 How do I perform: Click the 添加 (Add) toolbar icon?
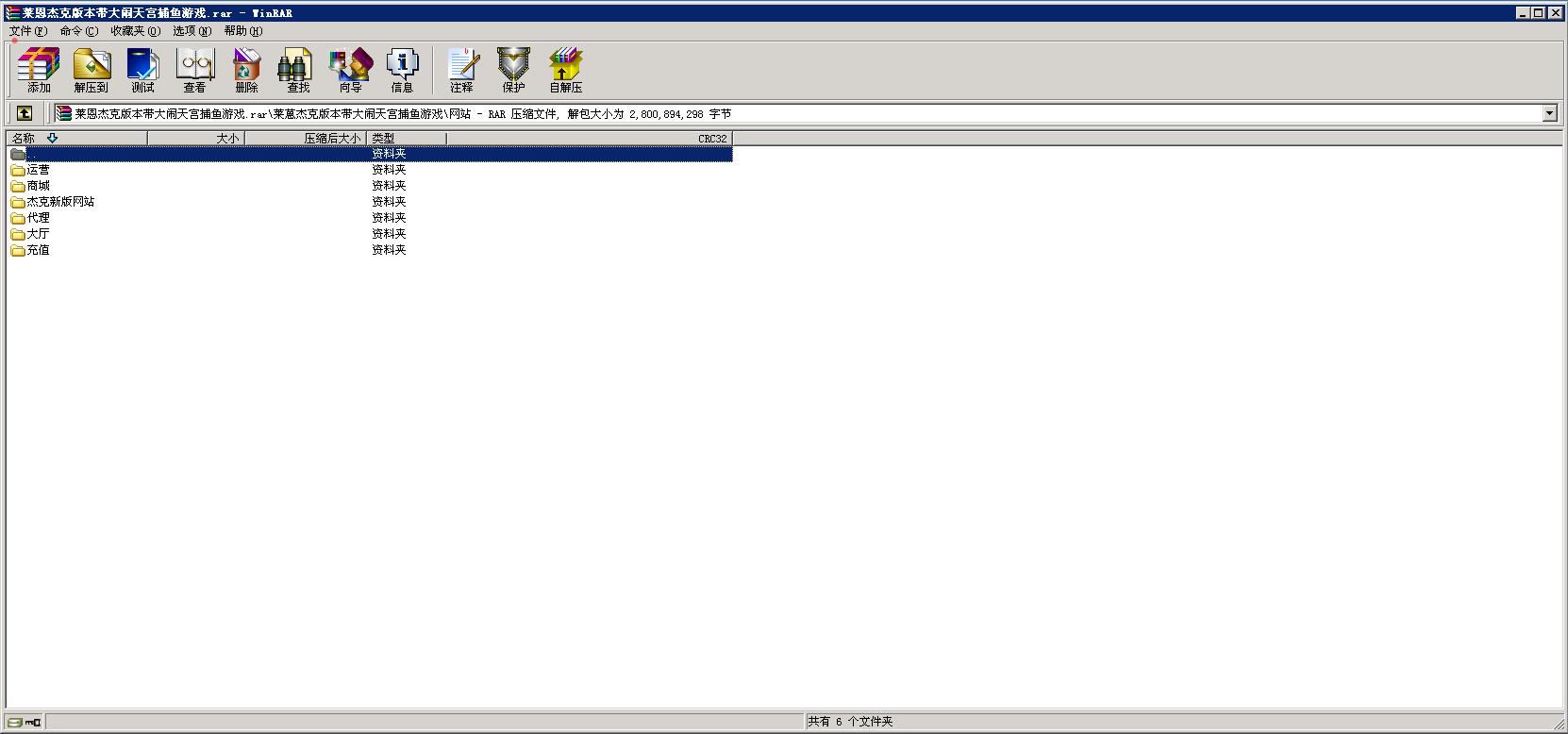(x=39, y=71)
